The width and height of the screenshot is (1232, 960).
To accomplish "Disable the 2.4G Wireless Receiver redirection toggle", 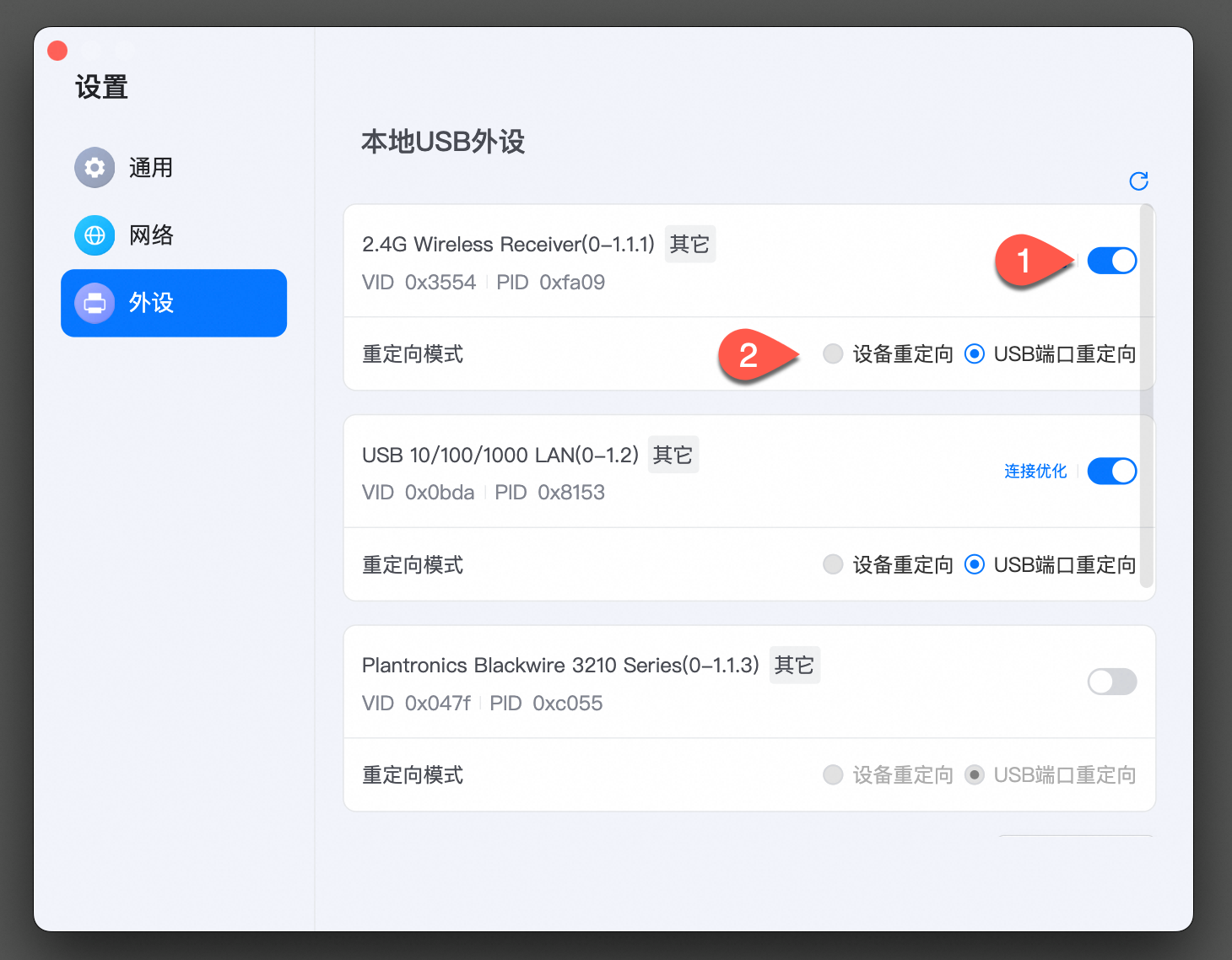I will coord(1111,260).
